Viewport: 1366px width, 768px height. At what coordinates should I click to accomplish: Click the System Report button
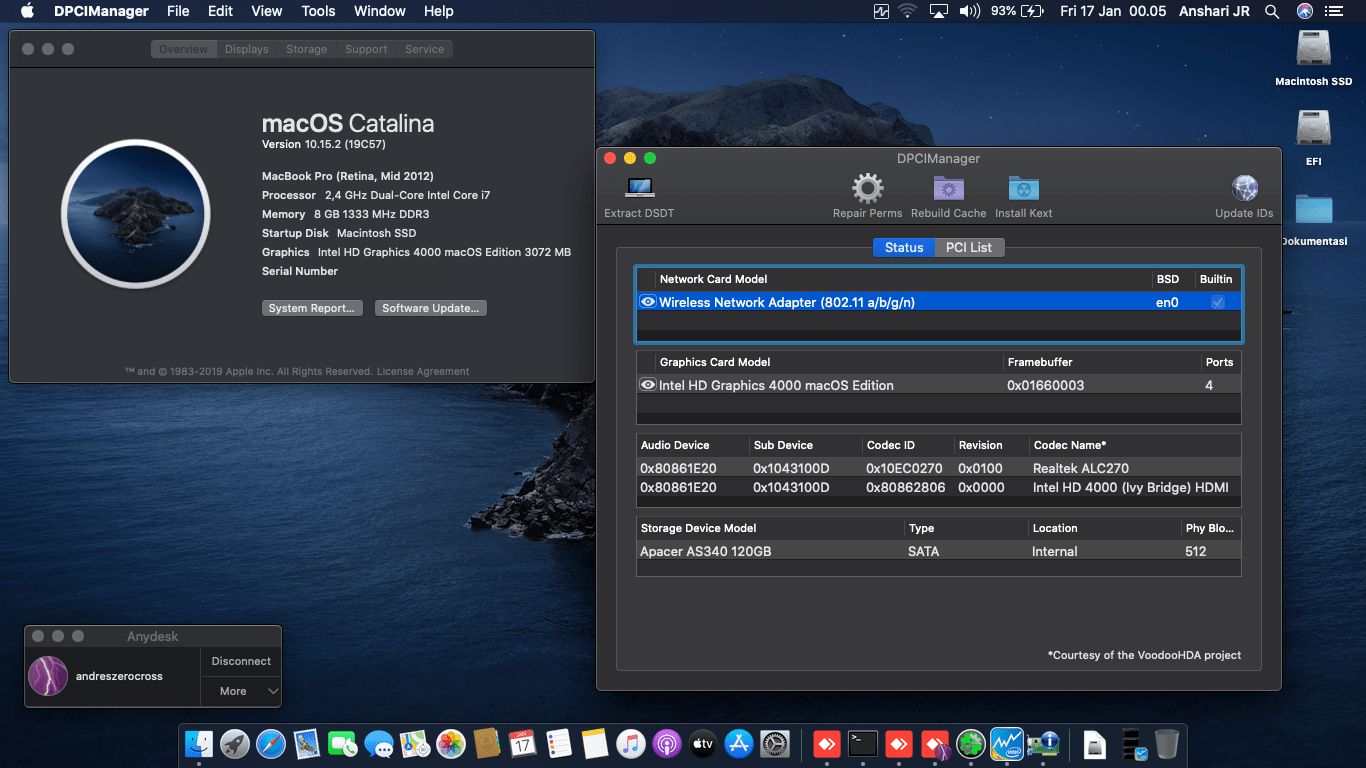[311, 308]
